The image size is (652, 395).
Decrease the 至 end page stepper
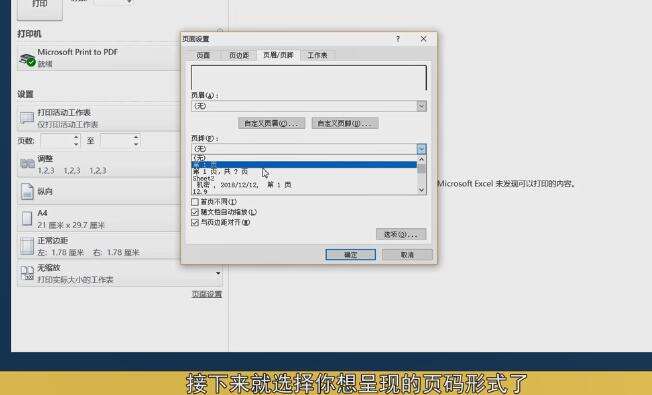click(136, 144)
